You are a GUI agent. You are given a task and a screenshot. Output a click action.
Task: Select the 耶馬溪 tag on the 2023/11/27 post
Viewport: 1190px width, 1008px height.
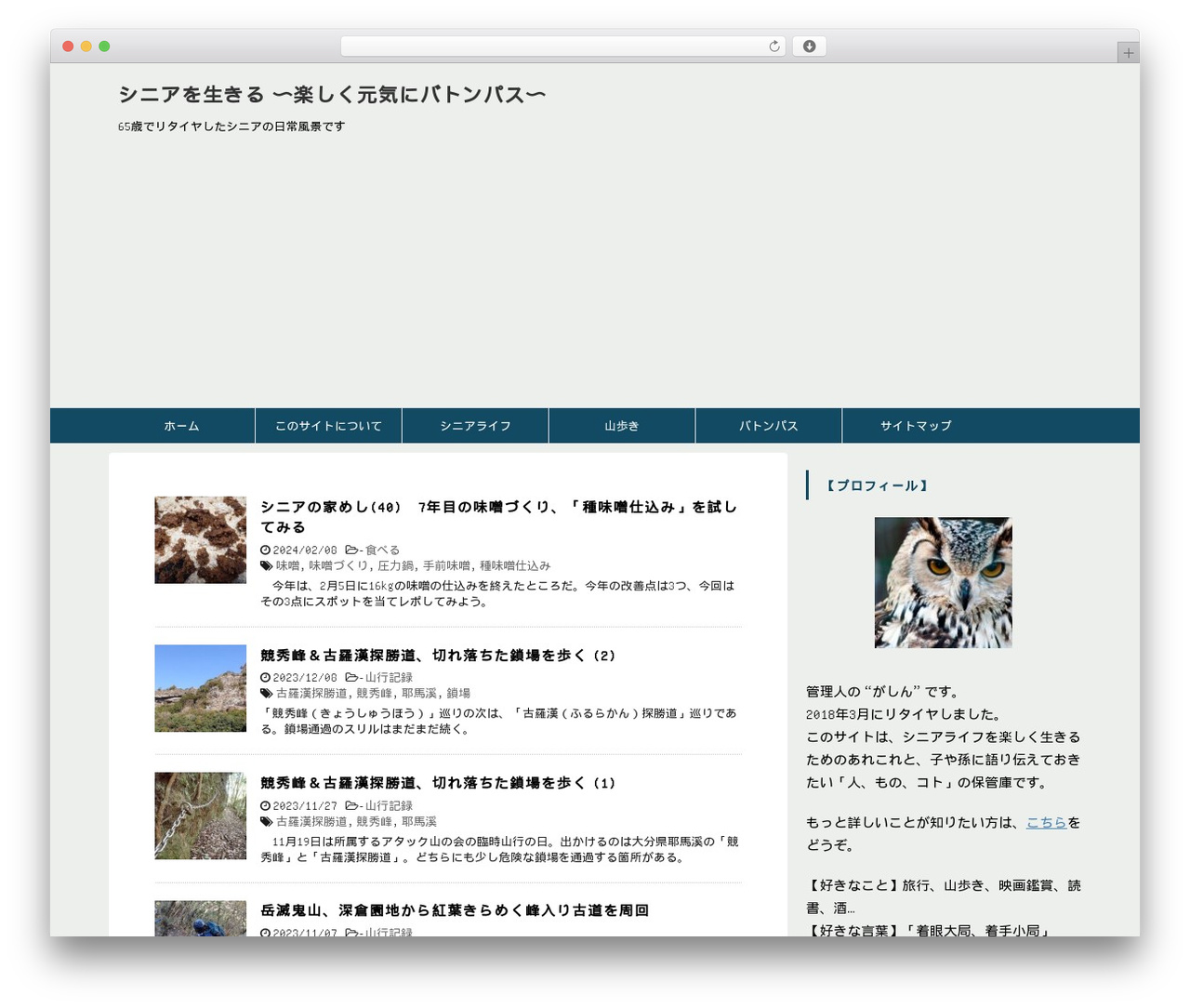419,822
